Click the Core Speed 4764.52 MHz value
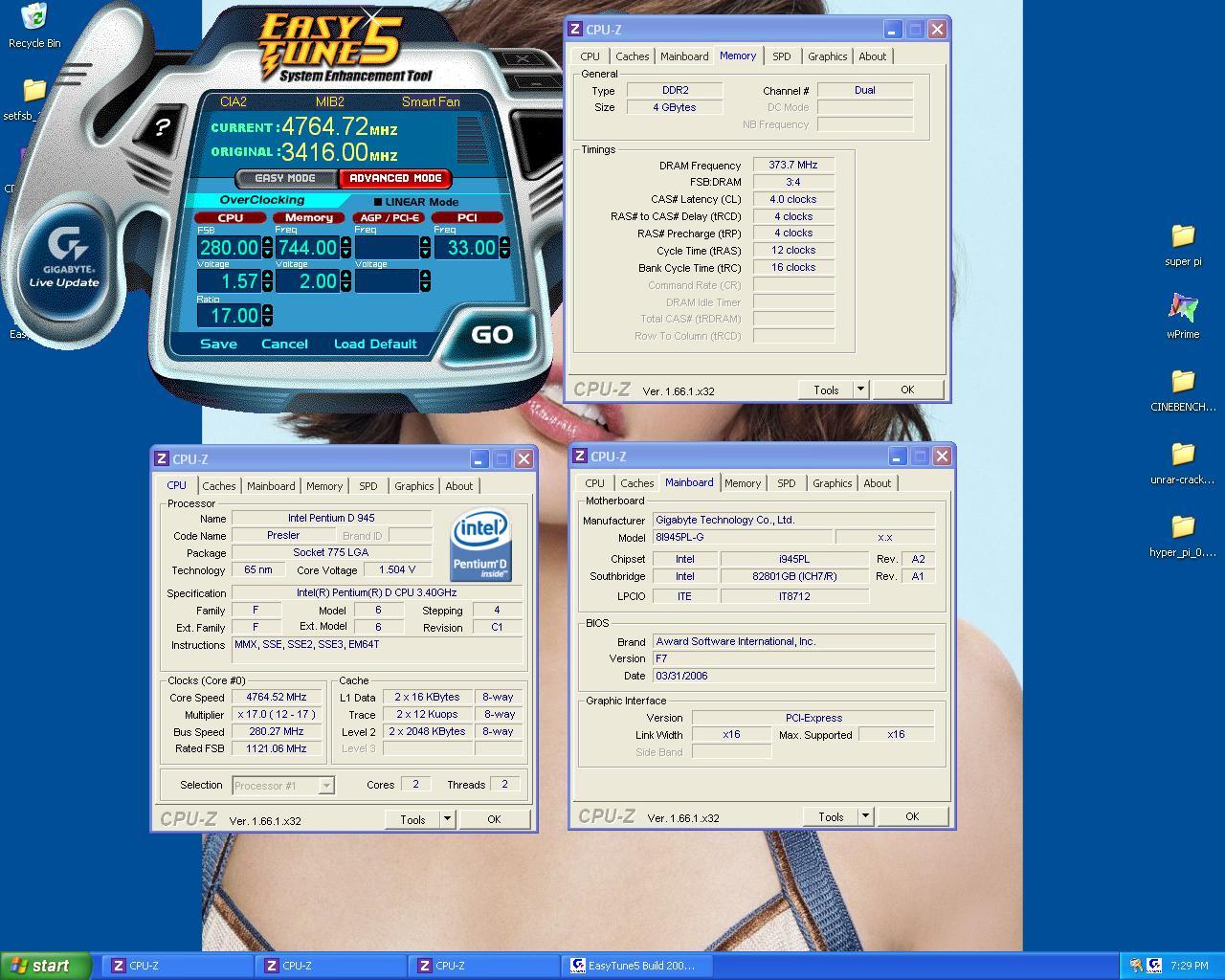Screen dimensions: 1225x980 (277, 698)
